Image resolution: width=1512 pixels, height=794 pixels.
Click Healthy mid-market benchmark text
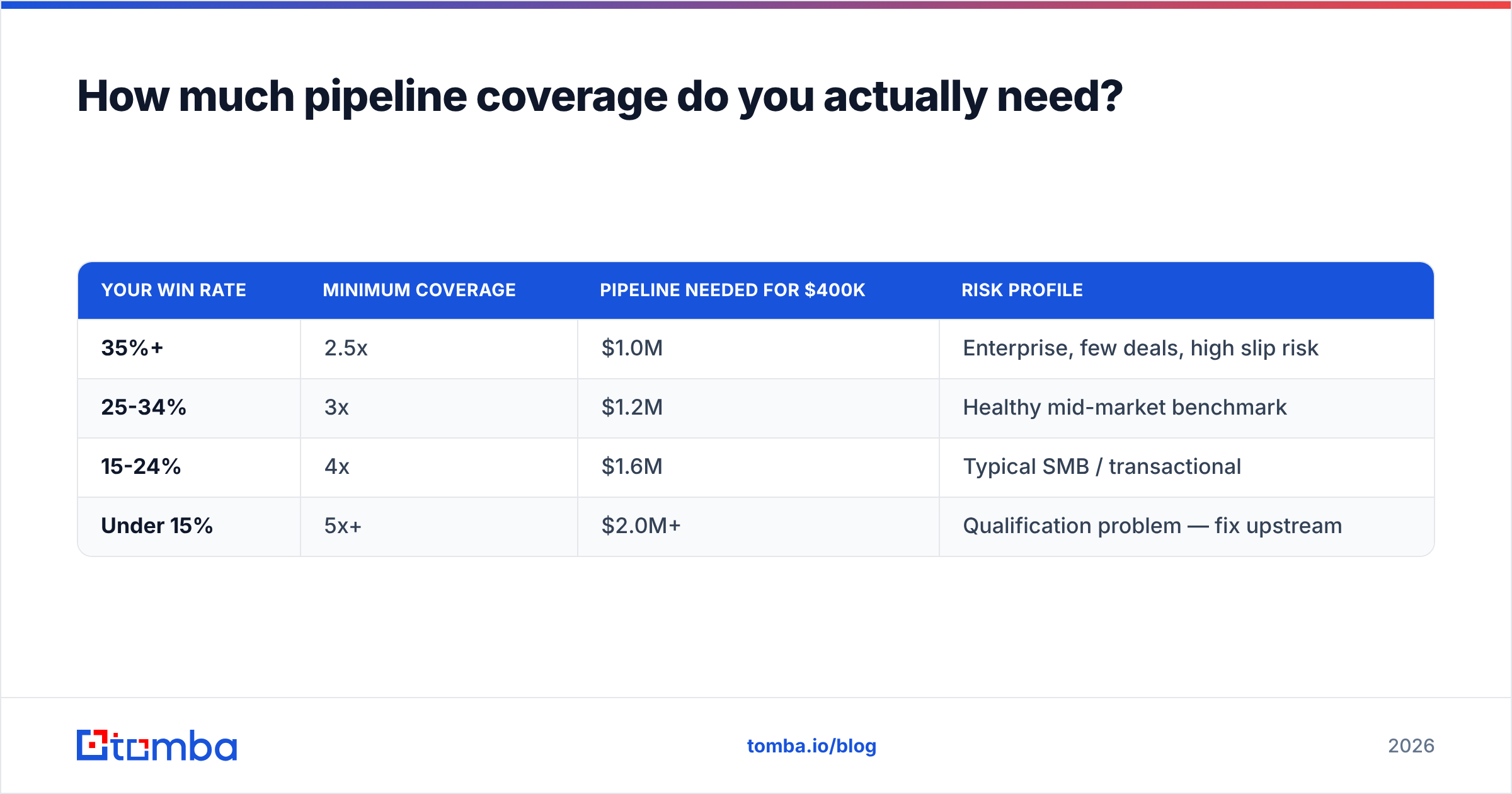(1125, 407)
